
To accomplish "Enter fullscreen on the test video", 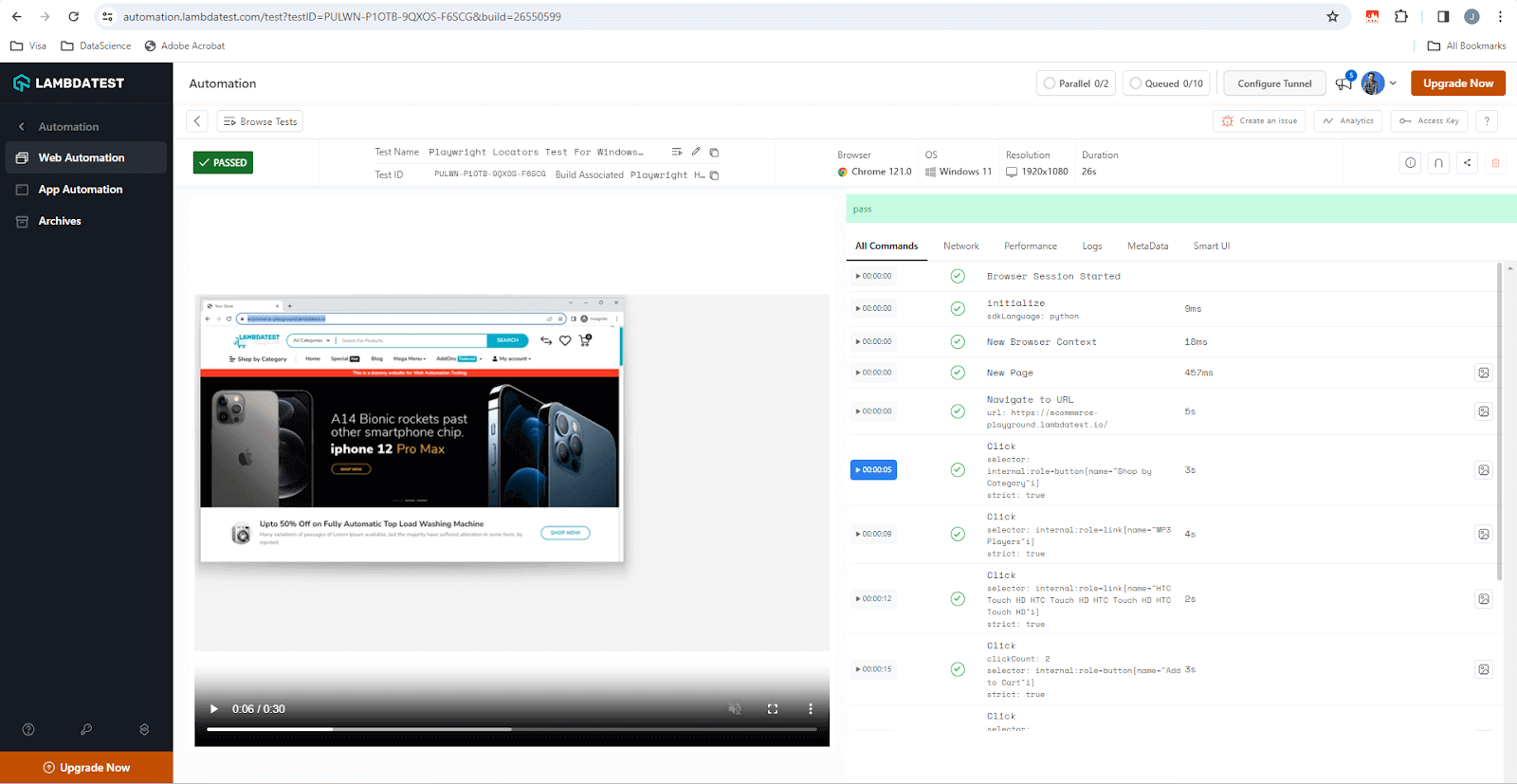I will (x=773, y=709).
